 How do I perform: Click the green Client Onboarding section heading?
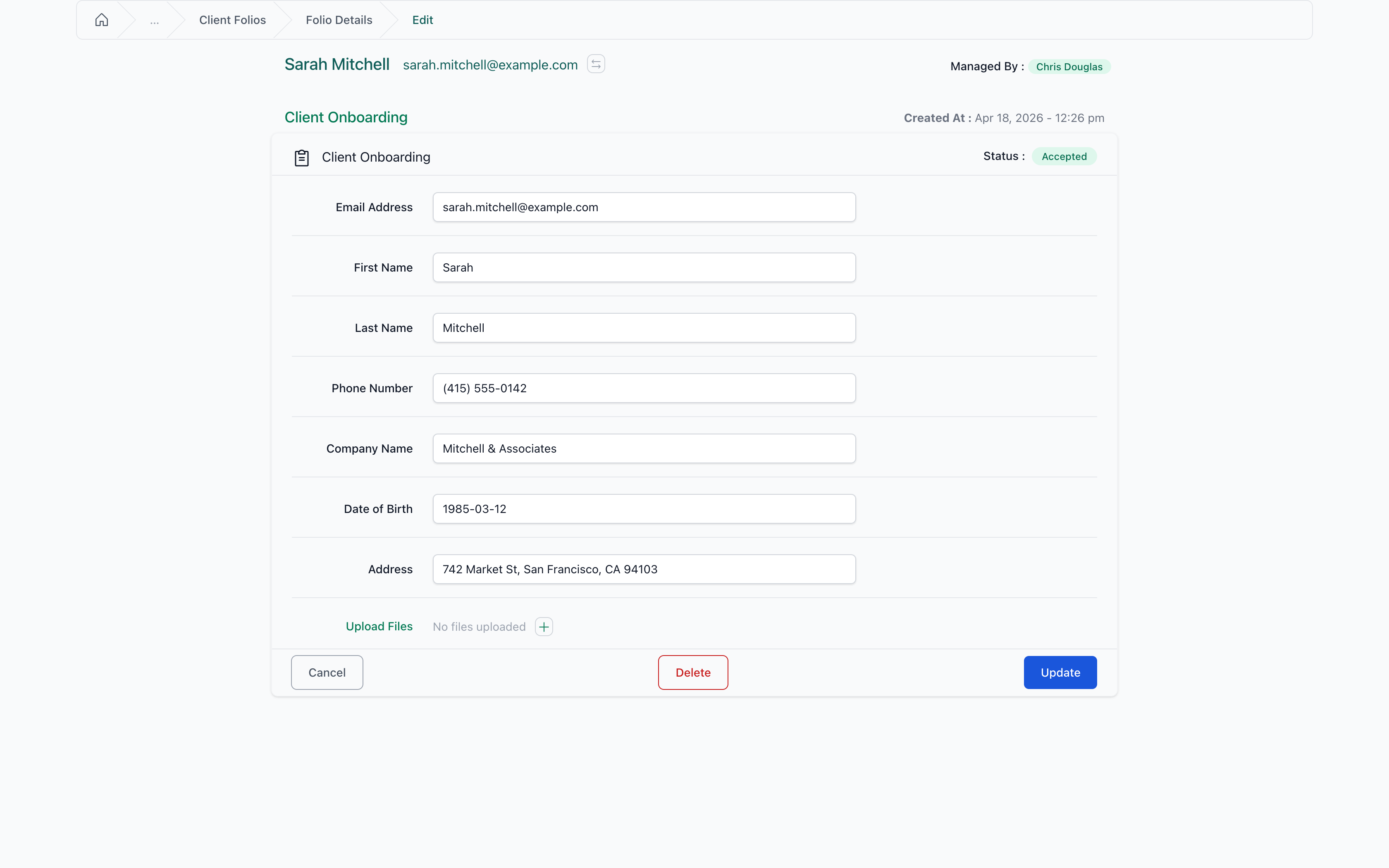point(346,117)
